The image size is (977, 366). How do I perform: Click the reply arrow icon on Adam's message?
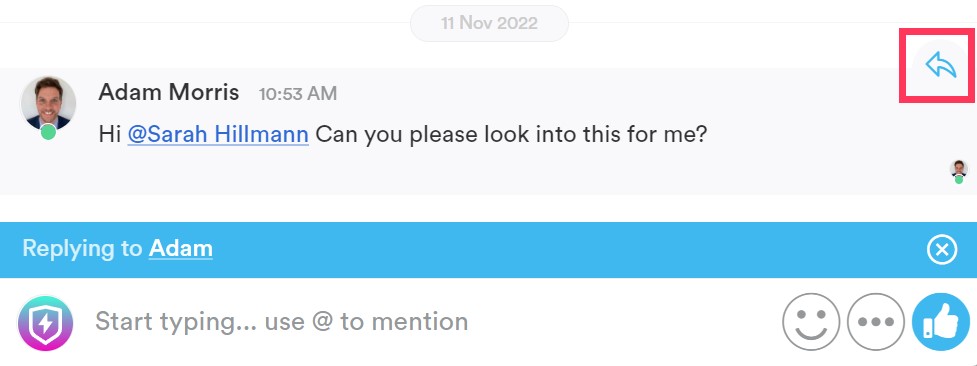tap(940, 65)
